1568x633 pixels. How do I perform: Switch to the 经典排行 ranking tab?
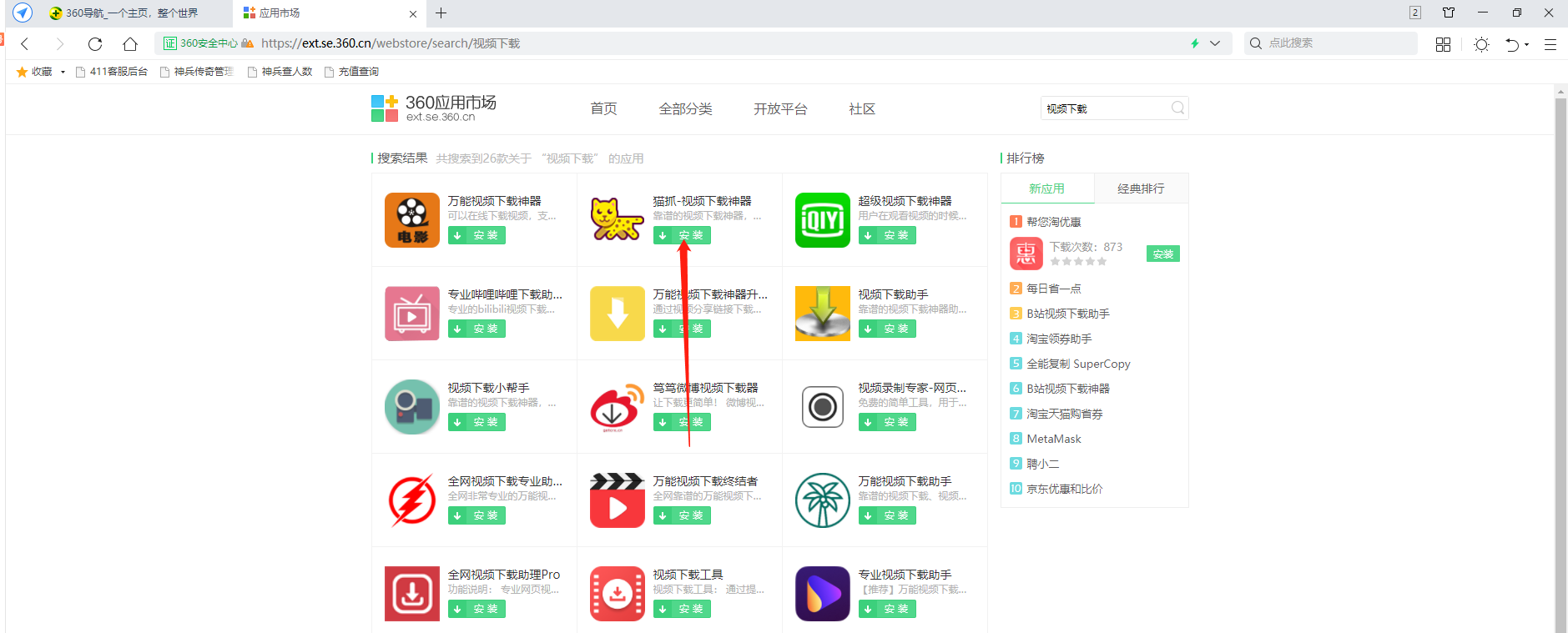coord(1141,188)
